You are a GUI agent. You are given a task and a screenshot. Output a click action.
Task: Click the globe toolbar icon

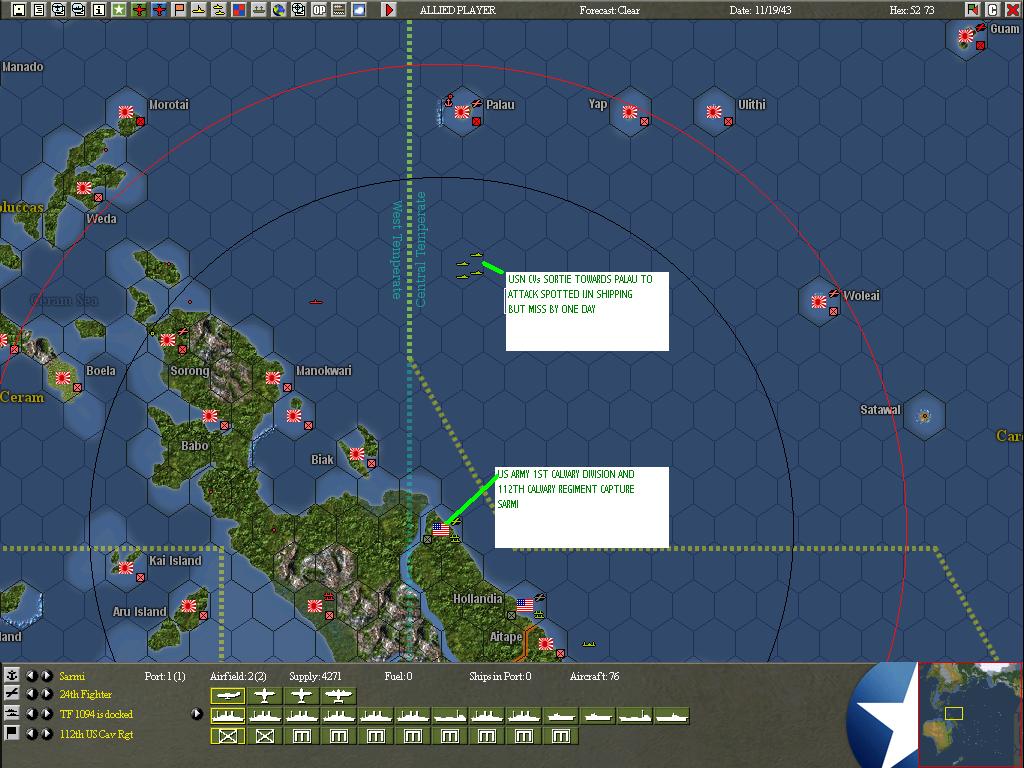tap(279, 9)
